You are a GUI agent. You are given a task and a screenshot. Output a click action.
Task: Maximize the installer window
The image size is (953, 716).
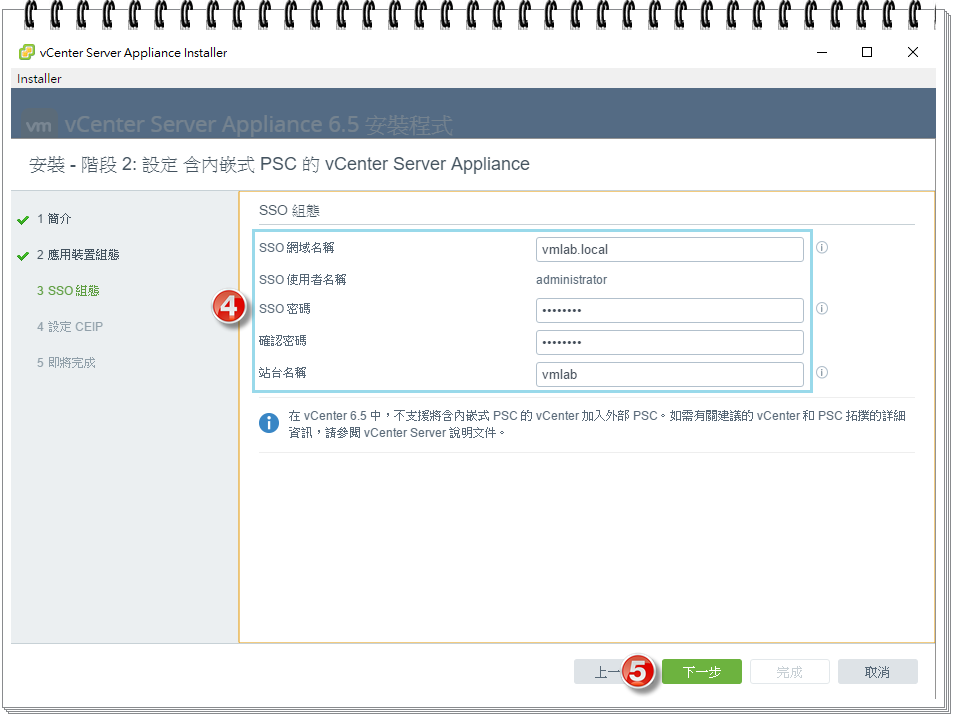coord(867,52)
